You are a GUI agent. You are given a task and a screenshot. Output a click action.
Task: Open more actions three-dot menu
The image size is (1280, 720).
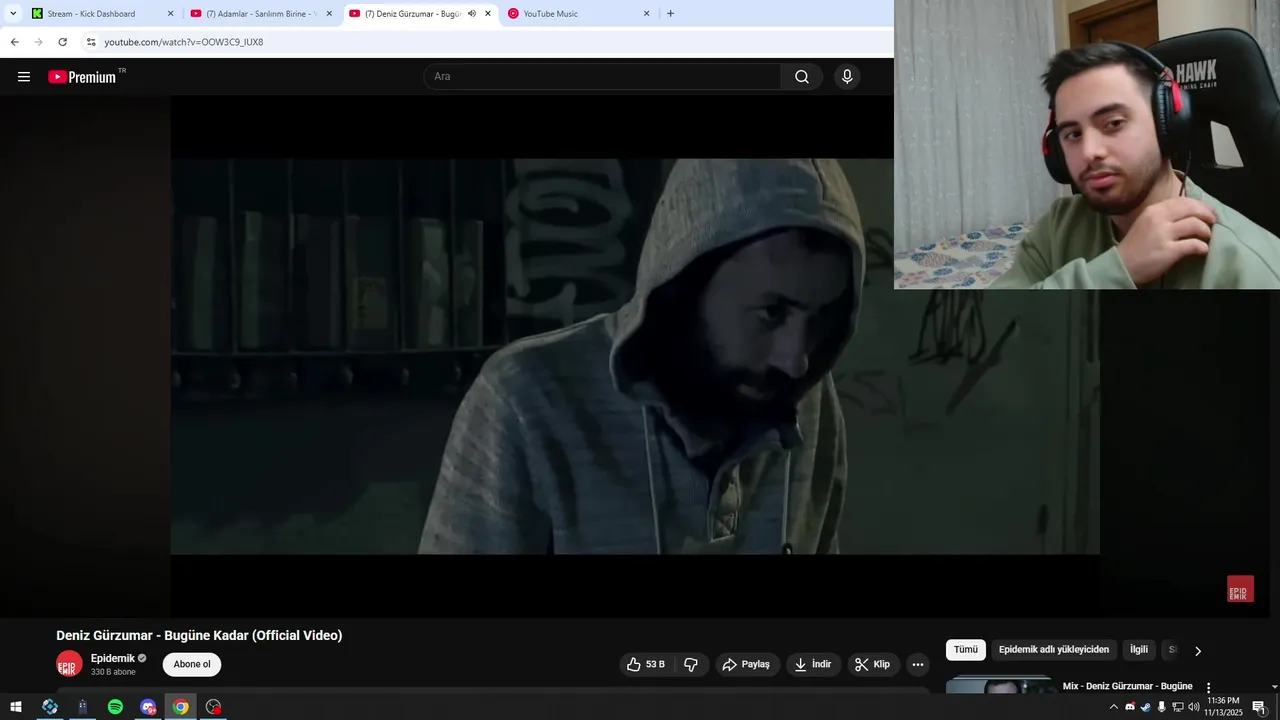click(x=918, y=664)
